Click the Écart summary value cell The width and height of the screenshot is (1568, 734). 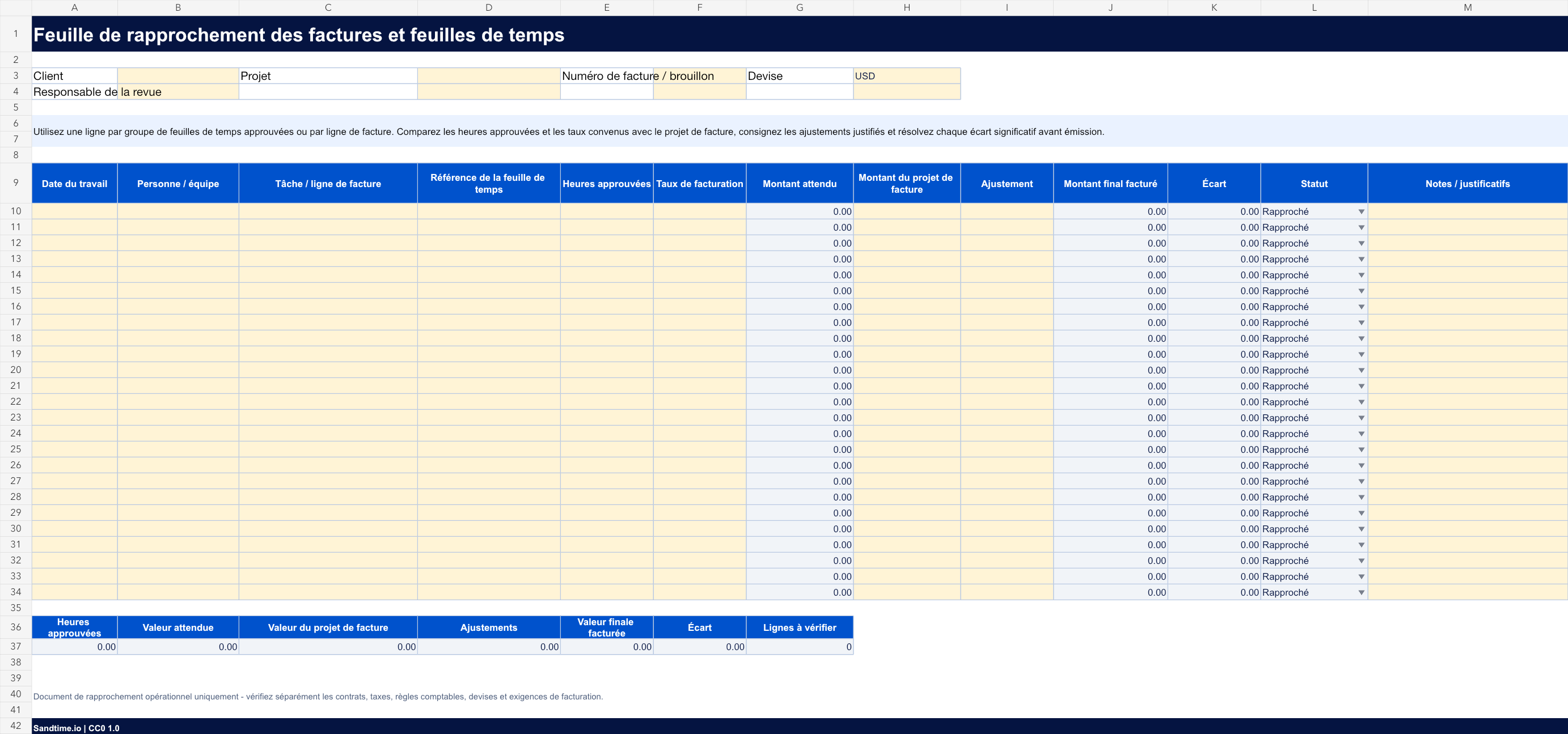pos(699,646)
